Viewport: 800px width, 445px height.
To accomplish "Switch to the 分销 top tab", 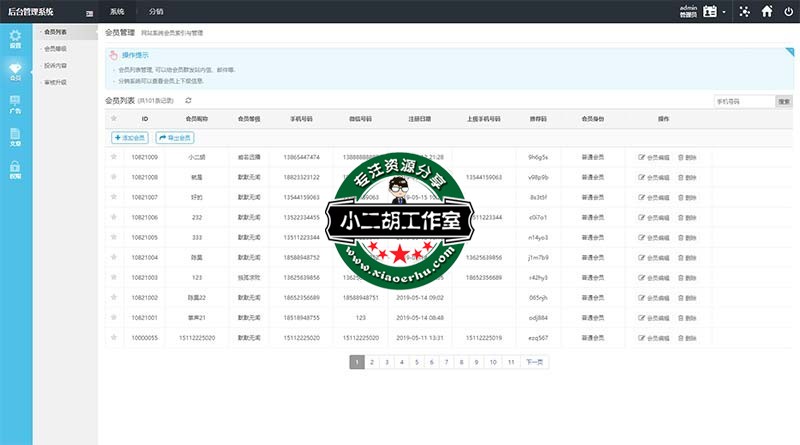I will 156,12.
